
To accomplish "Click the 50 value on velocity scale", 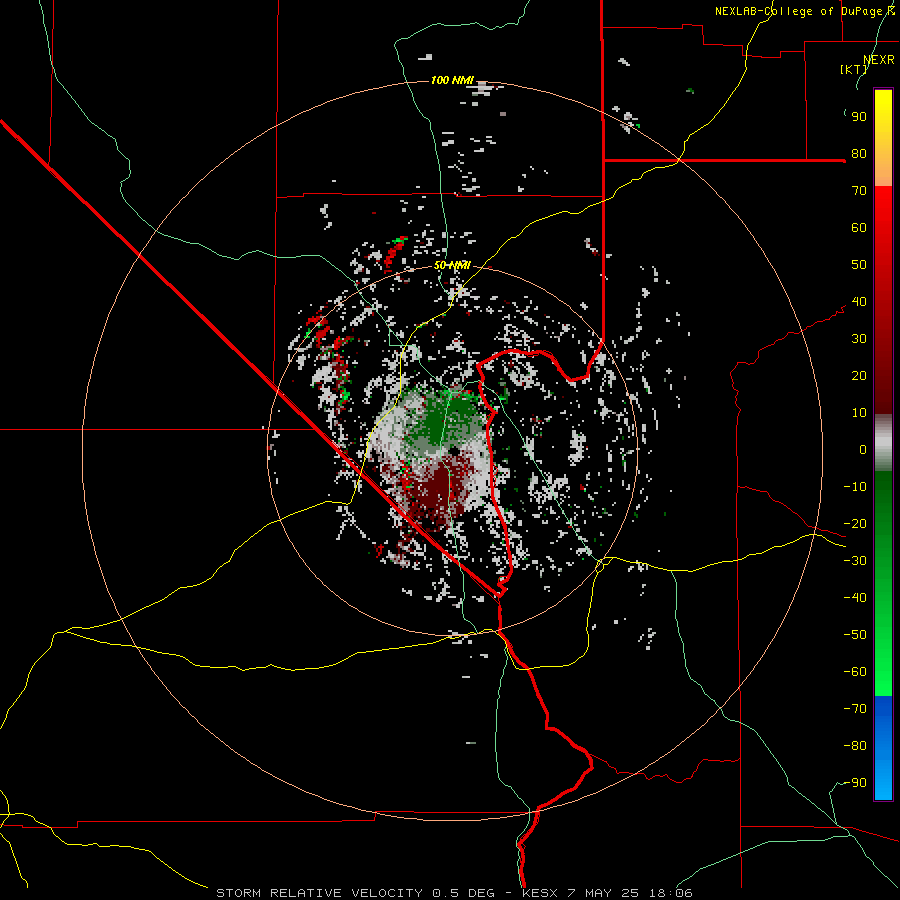I will (859, 265).
